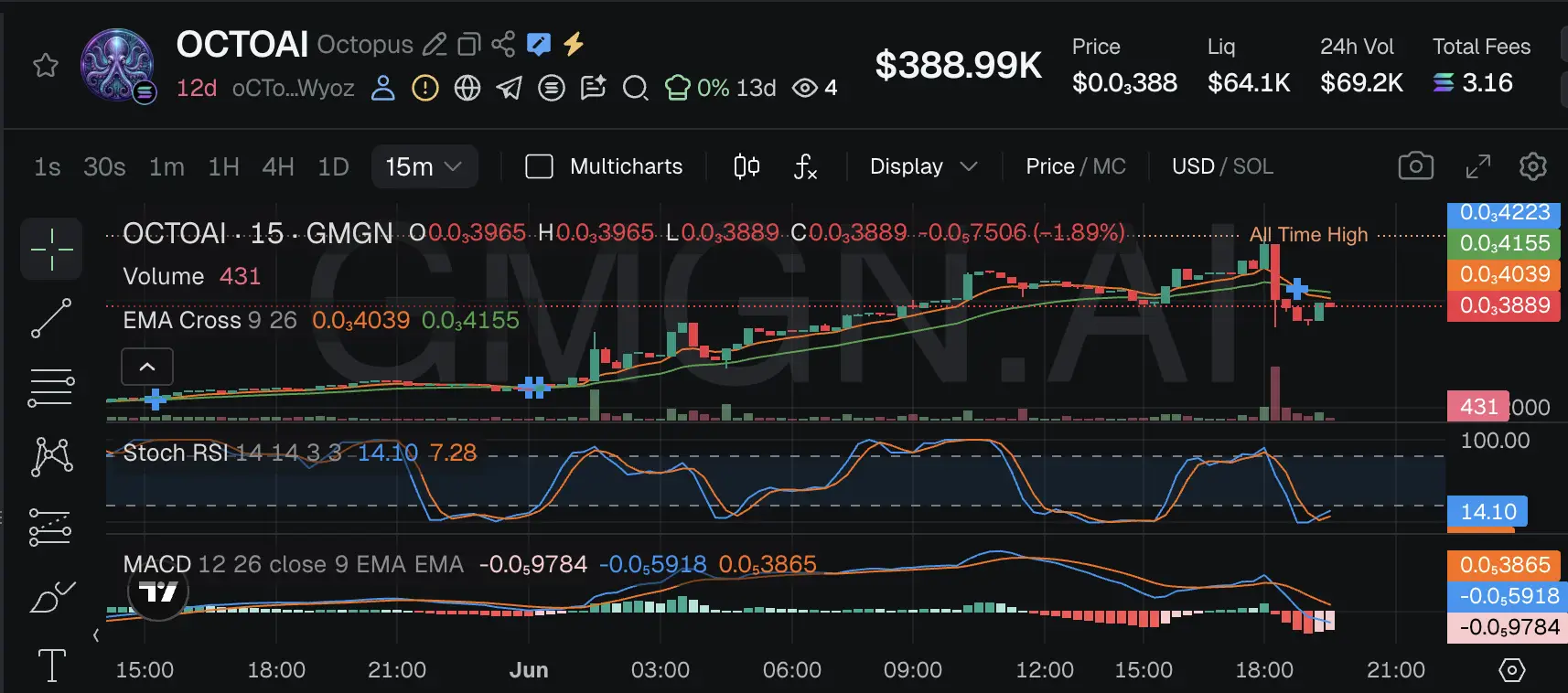Screen dimensions: 1568x693
Task: Click the blue 0.0₃4223 price label
Action: (1504, 214)
